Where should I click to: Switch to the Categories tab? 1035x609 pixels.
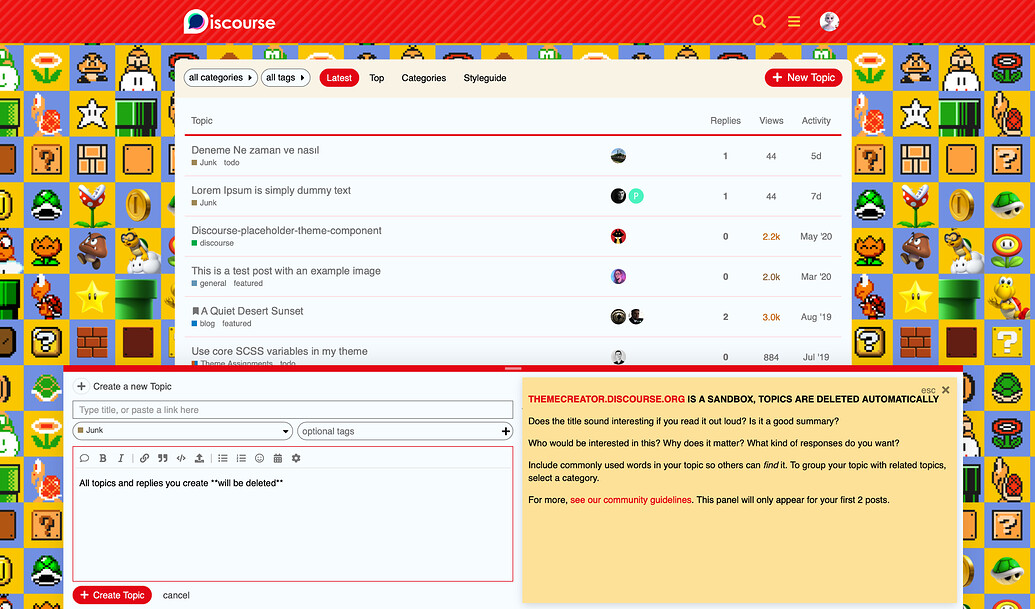click(x=423, y=78)
